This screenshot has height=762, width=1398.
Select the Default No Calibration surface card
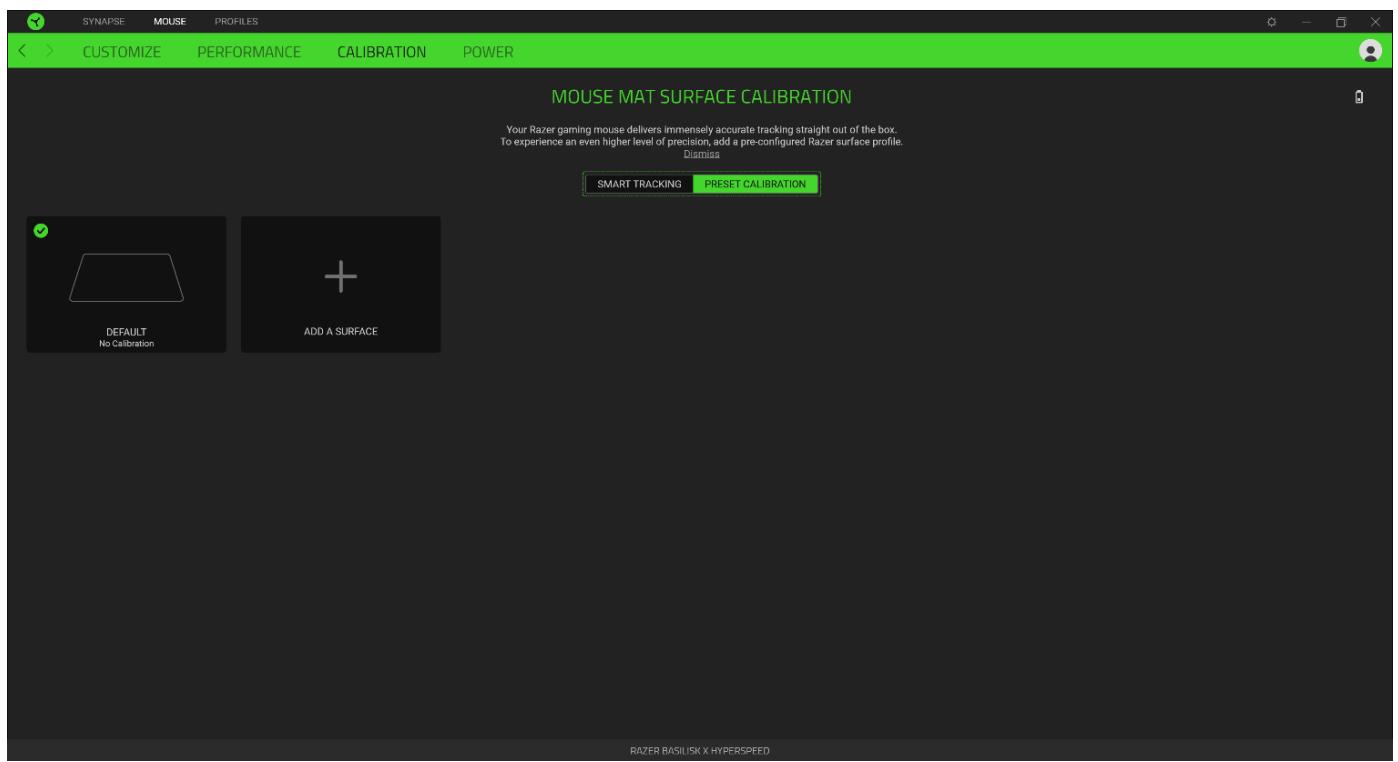point(126,284)
